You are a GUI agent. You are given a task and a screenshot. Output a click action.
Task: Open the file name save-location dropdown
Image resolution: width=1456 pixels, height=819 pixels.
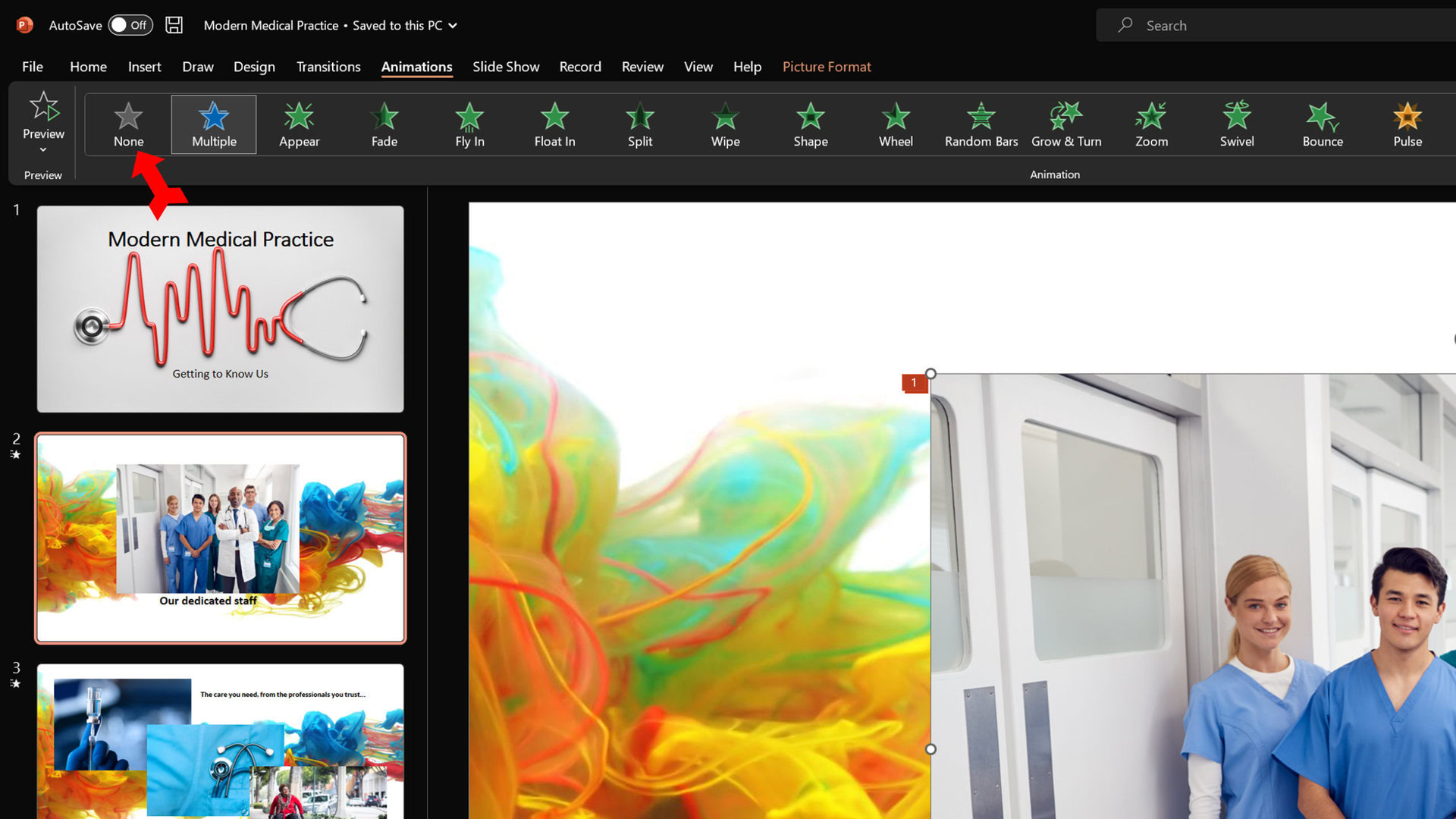[x=453, y=26]
